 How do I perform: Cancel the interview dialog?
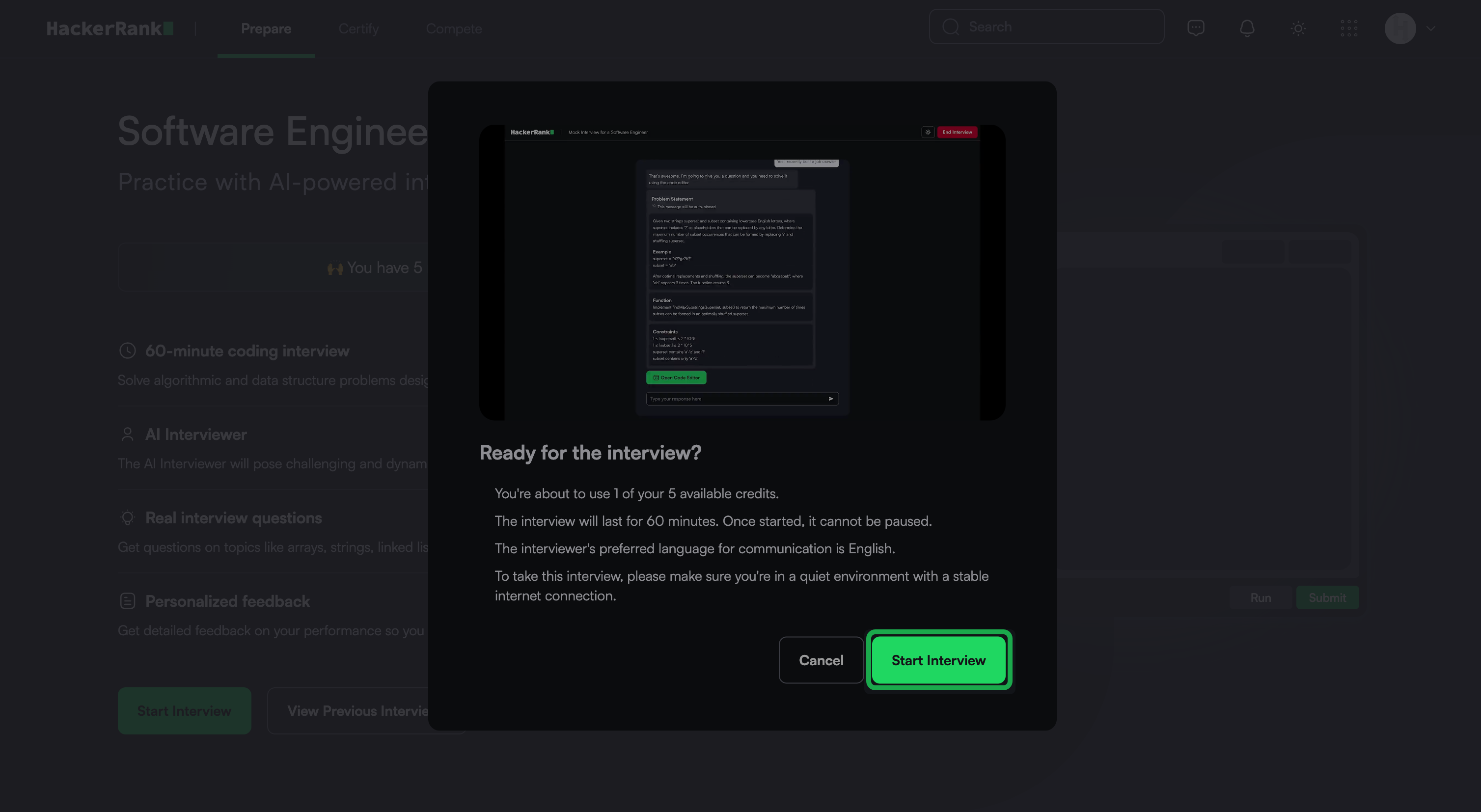click(x=821, y=660)
